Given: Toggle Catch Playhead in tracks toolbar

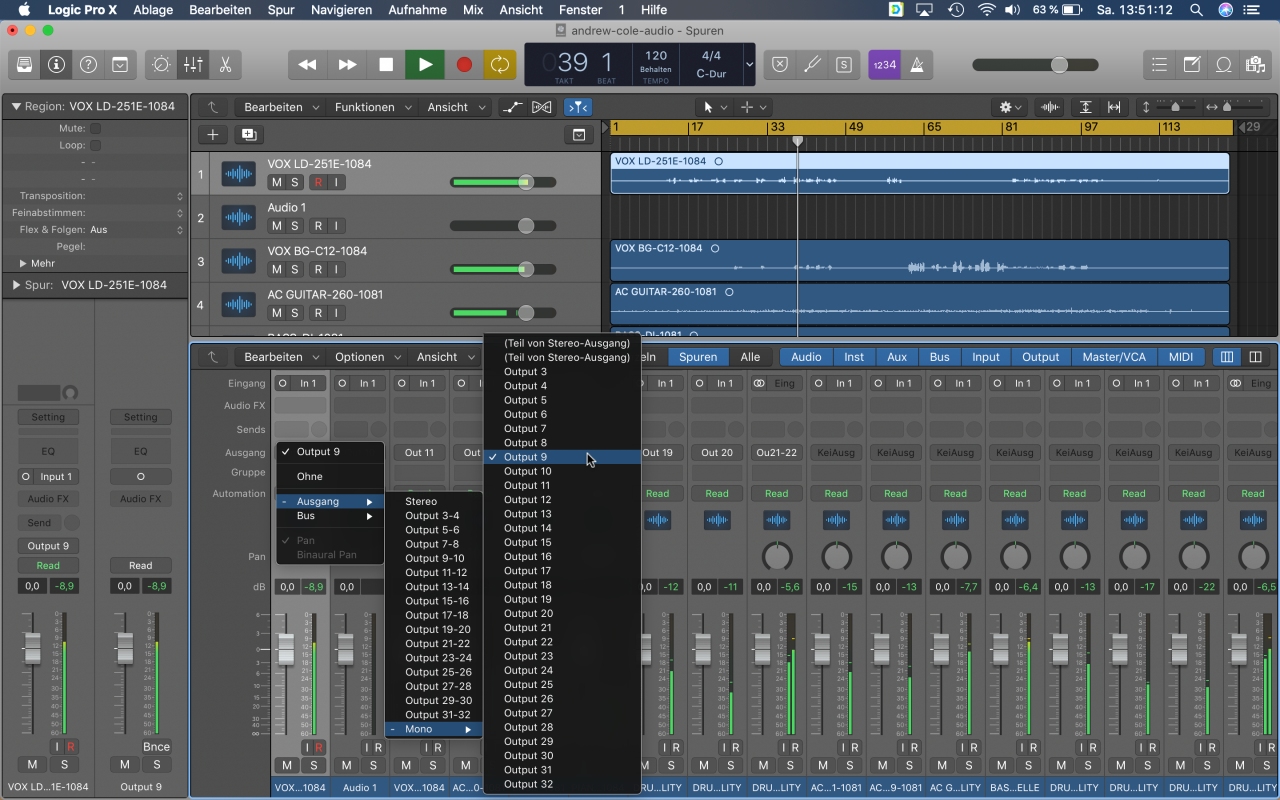Looking at the screenshot, I should click(x=577, y=107).
